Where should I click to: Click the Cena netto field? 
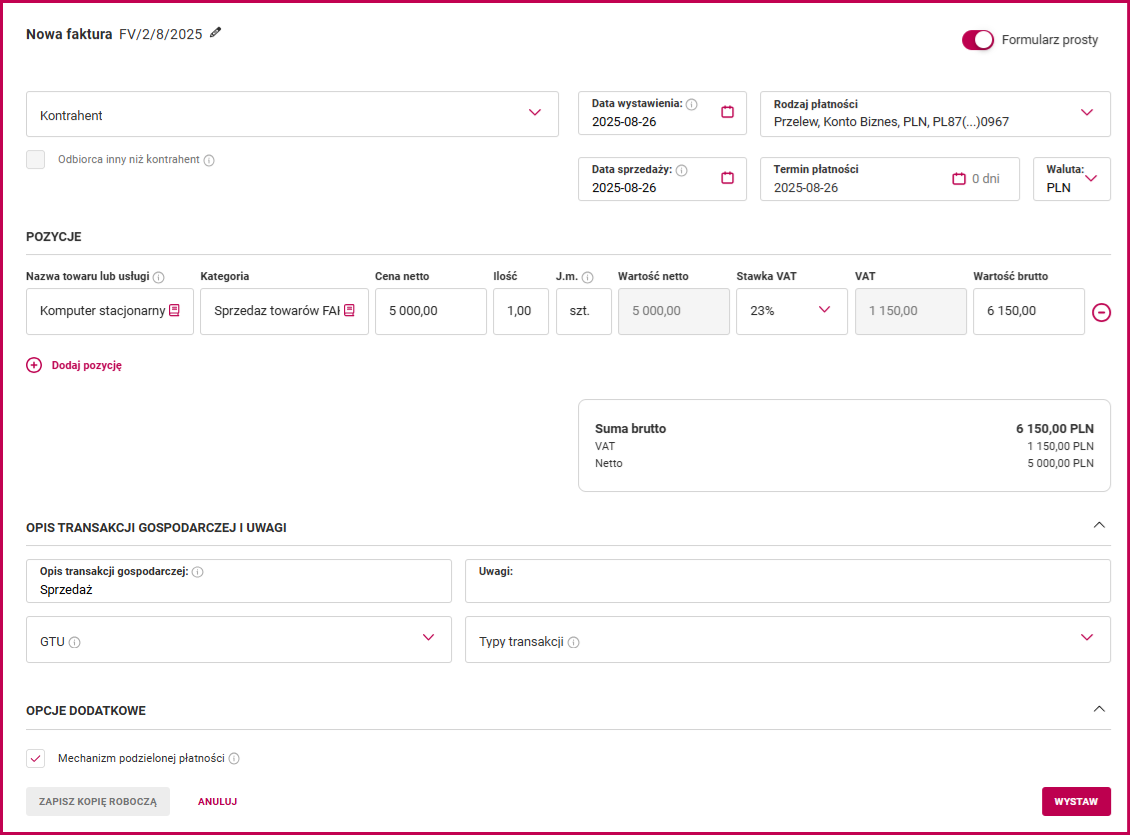(430, 311)
